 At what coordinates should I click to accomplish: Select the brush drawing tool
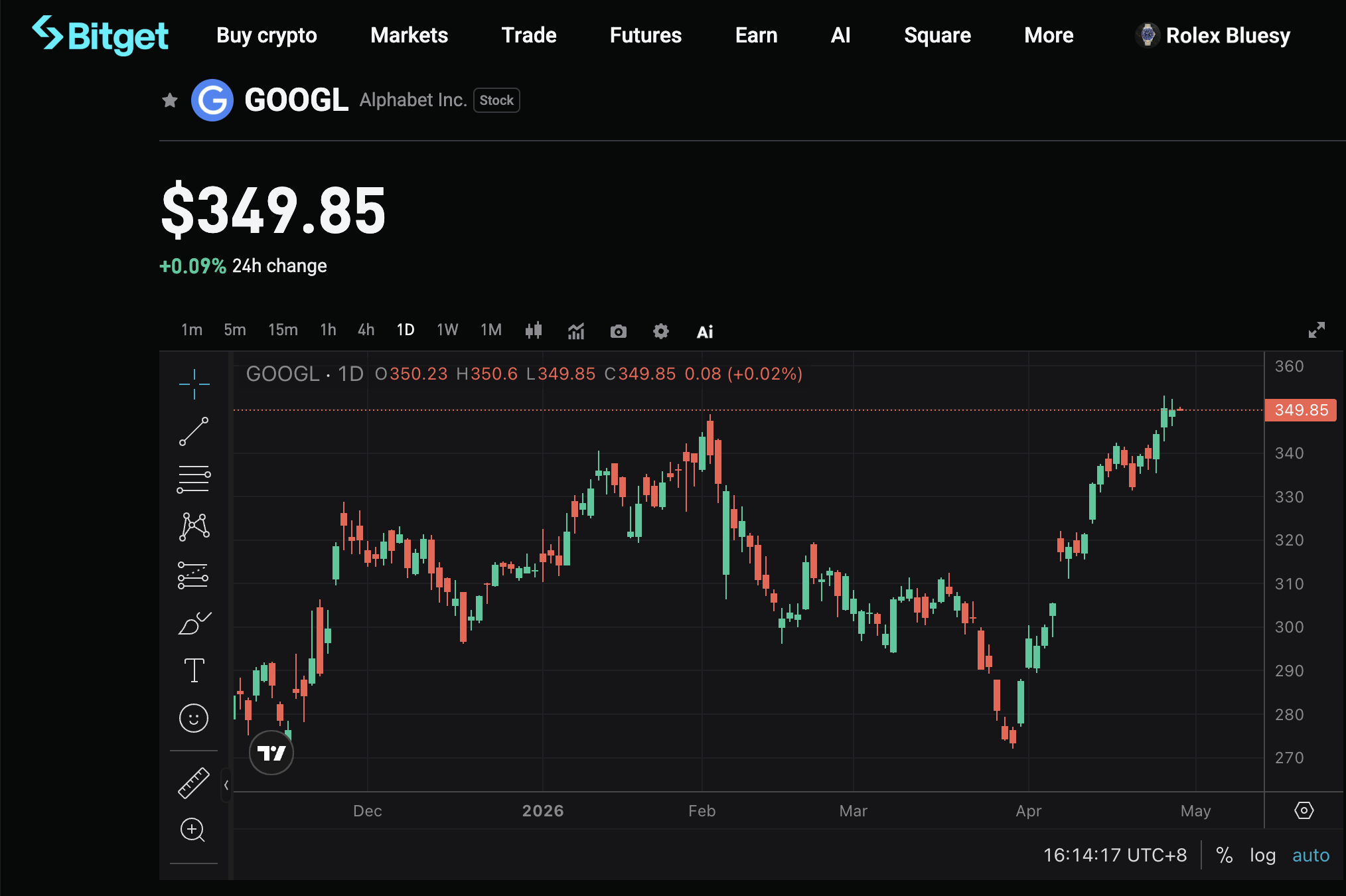click(x=194, y=623)
